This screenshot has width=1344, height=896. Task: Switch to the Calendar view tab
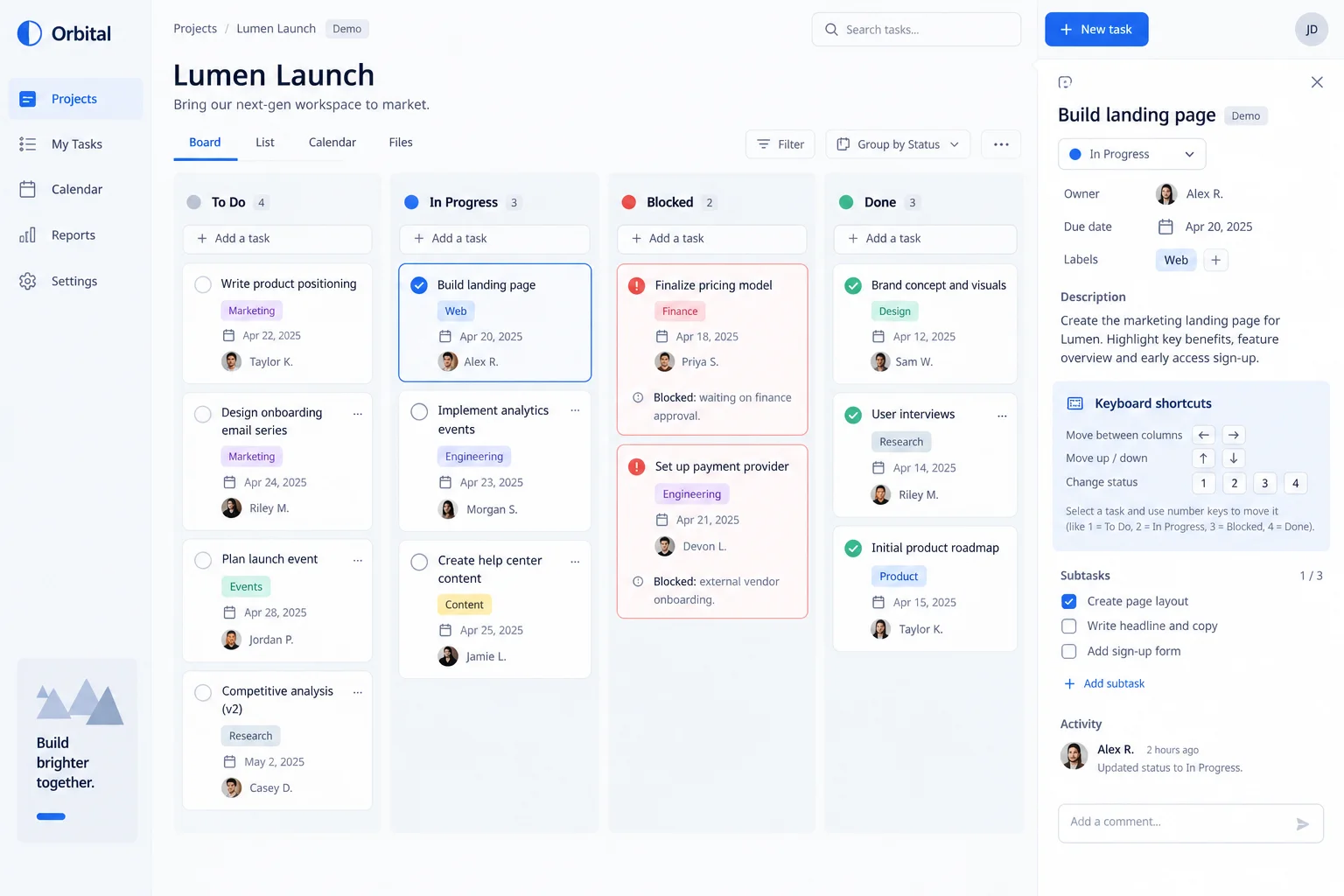[332, 143]
